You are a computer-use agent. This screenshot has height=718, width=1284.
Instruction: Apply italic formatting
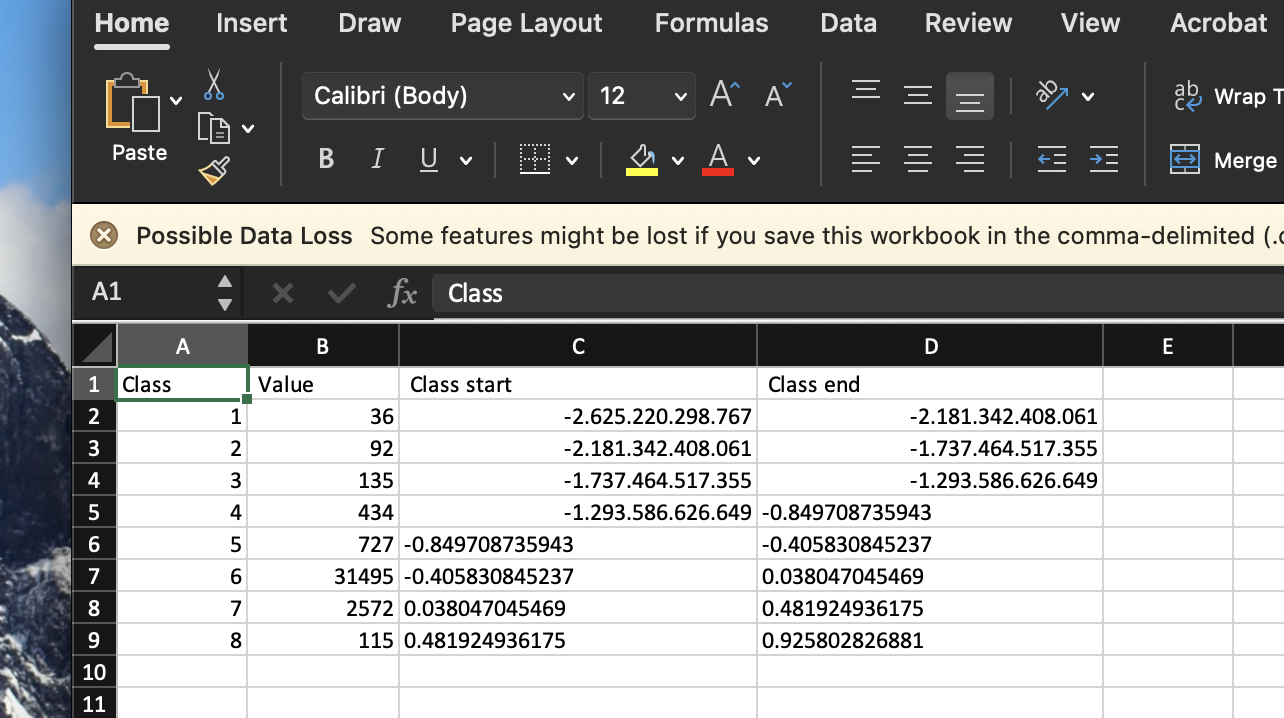[x=377, y=159]
